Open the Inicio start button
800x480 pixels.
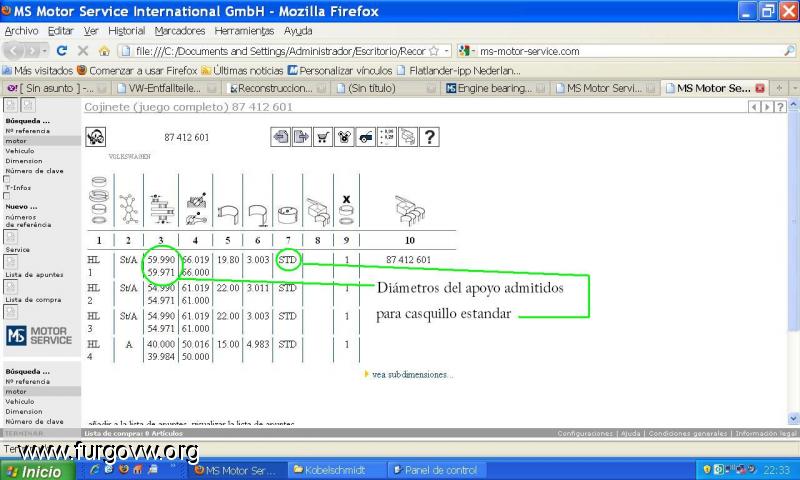(x=36, y=471)
